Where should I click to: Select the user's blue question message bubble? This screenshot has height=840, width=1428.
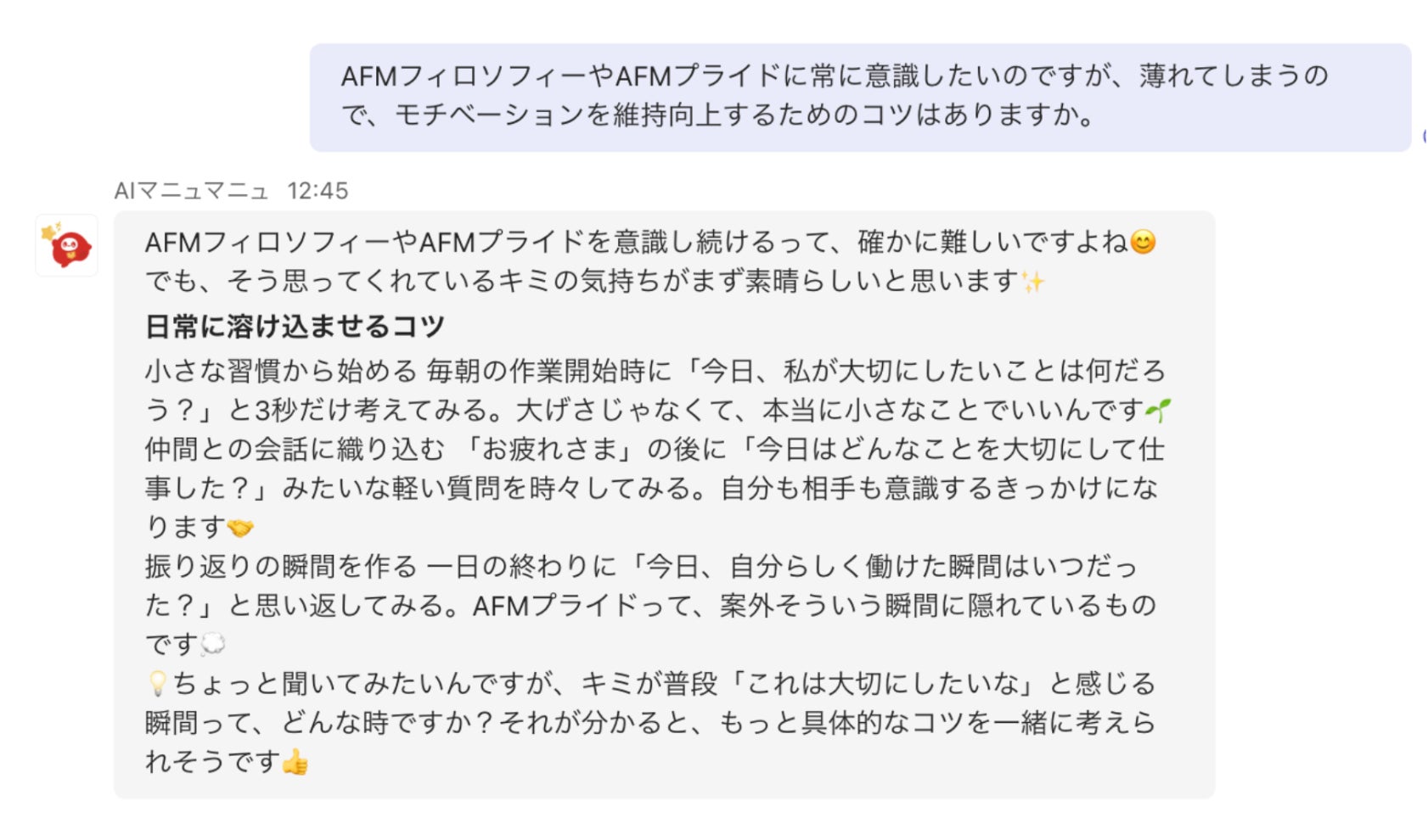pyautogui.click(x=860, y=98)
